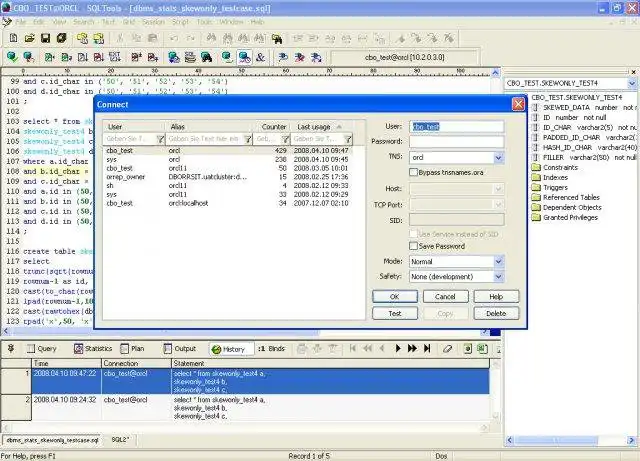Image resolution: width=640 pixels, height=461 pixels.
Task: Click the Save All toolbar icon
Action: (x=62, y=38)
